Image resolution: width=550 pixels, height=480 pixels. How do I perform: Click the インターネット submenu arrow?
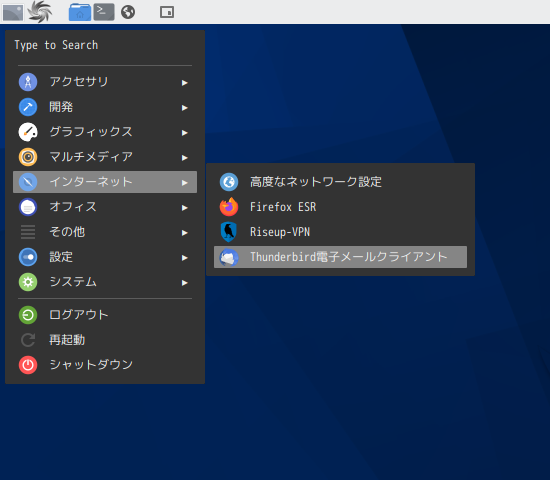pyautogui.click(x=185, y=183)
